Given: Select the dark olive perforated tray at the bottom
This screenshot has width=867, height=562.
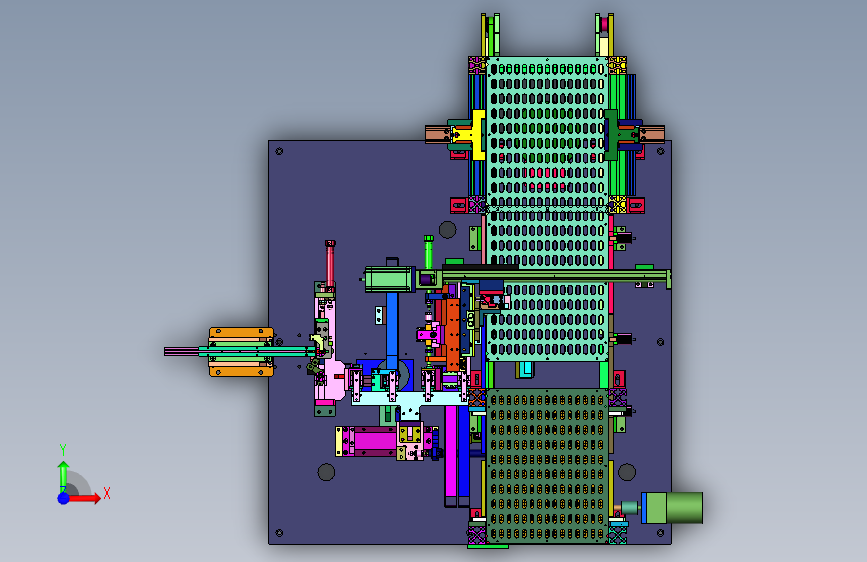Looking at the screenshot, I should tap(547, 466).
